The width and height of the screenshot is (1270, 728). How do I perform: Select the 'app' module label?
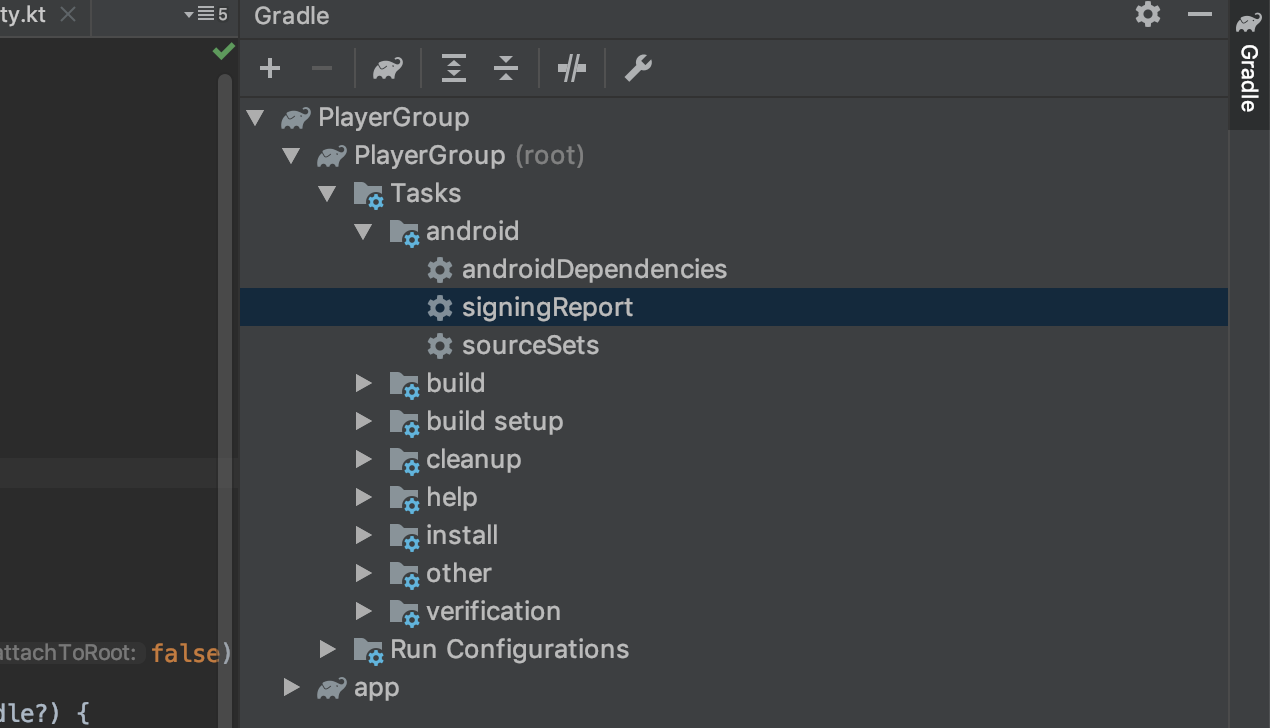377,688
